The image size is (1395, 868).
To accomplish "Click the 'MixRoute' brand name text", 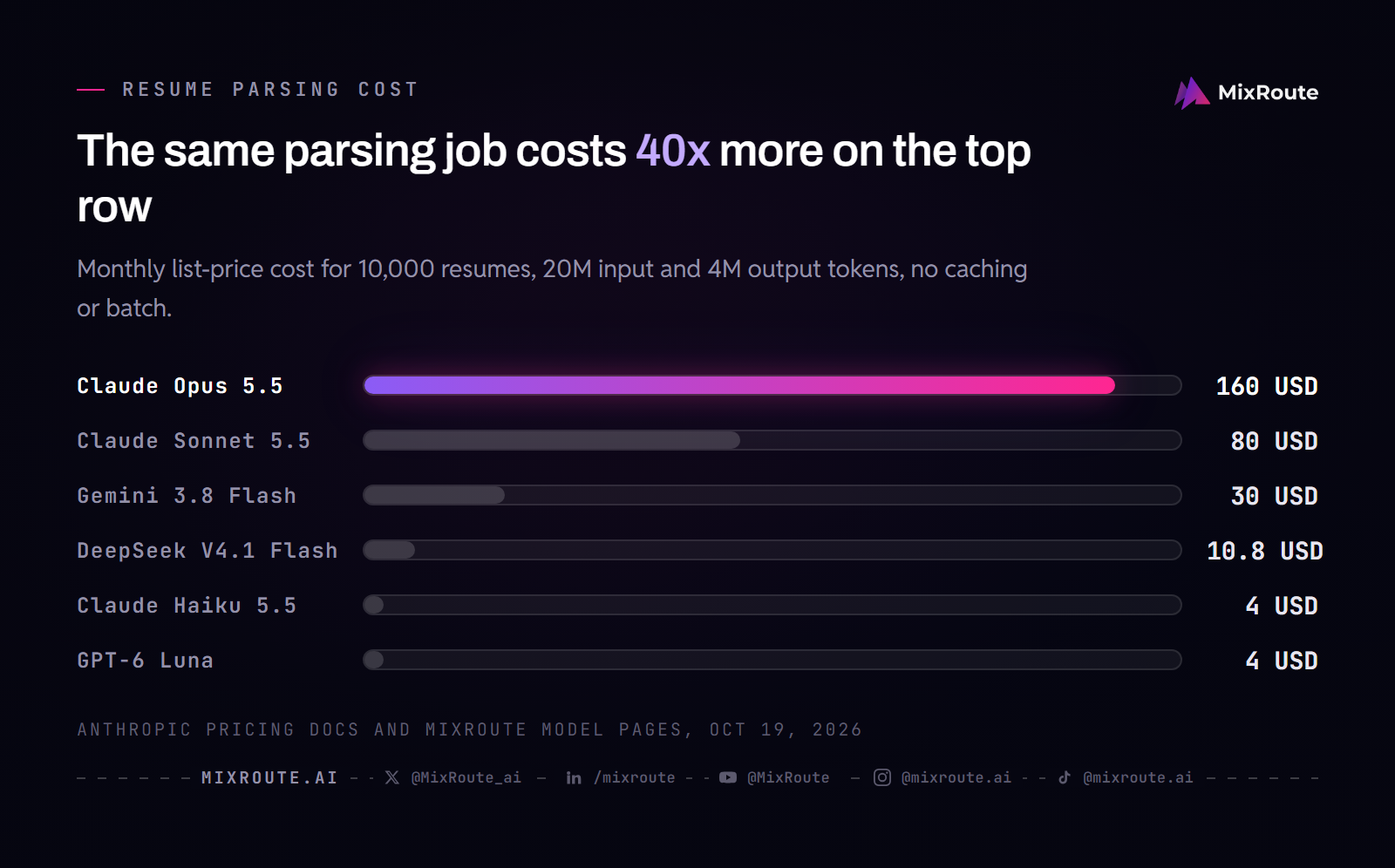I will [x=1268, y=92].
